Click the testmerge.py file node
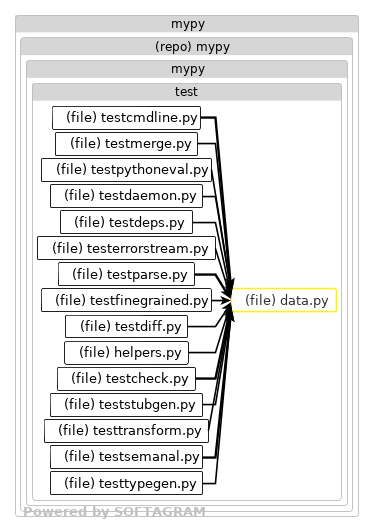Image resolution: width=373 pixels, height=532 pixels. pos(126,144)
